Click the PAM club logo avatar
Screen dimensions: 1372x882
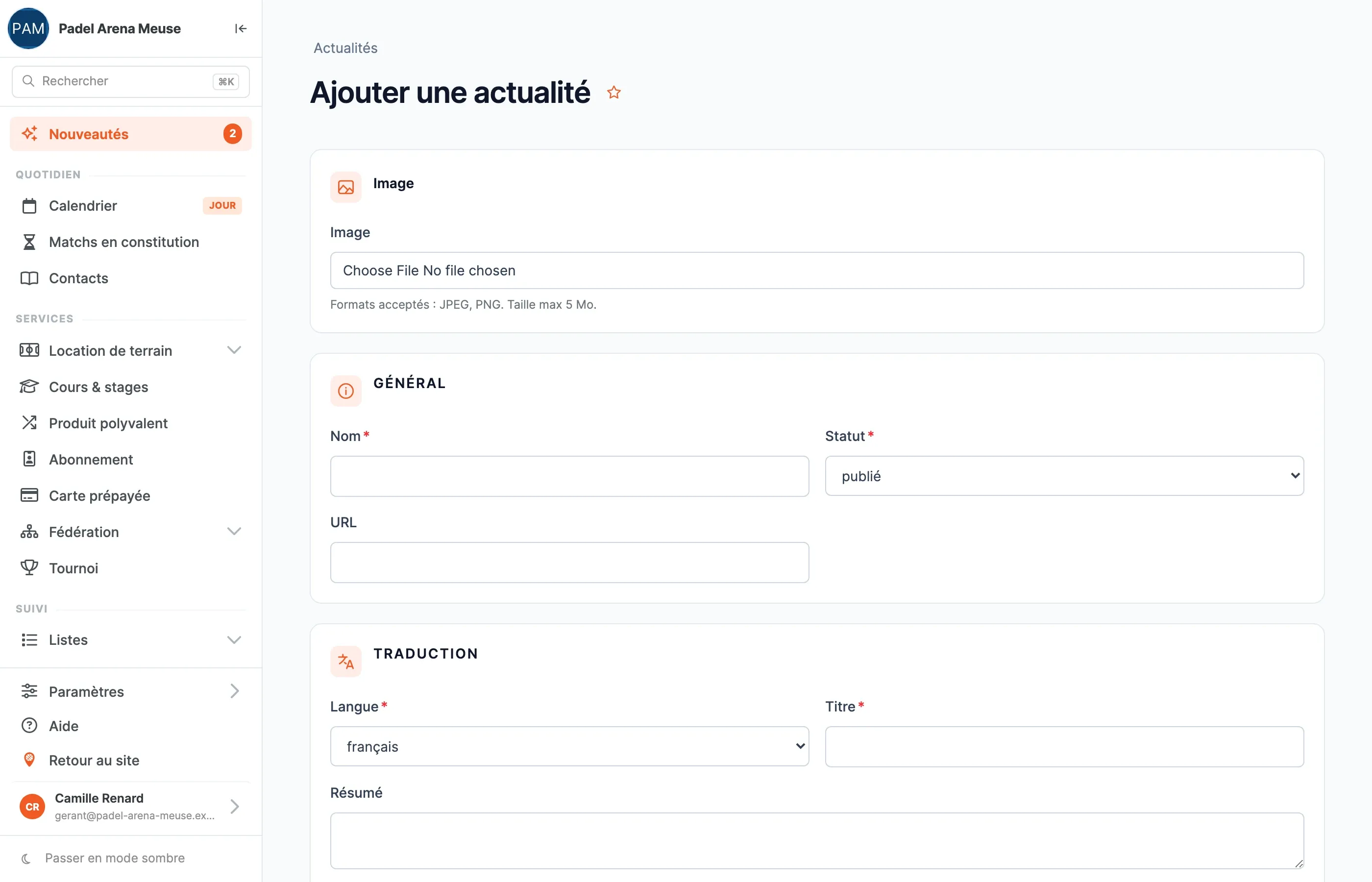coord(28,28)
